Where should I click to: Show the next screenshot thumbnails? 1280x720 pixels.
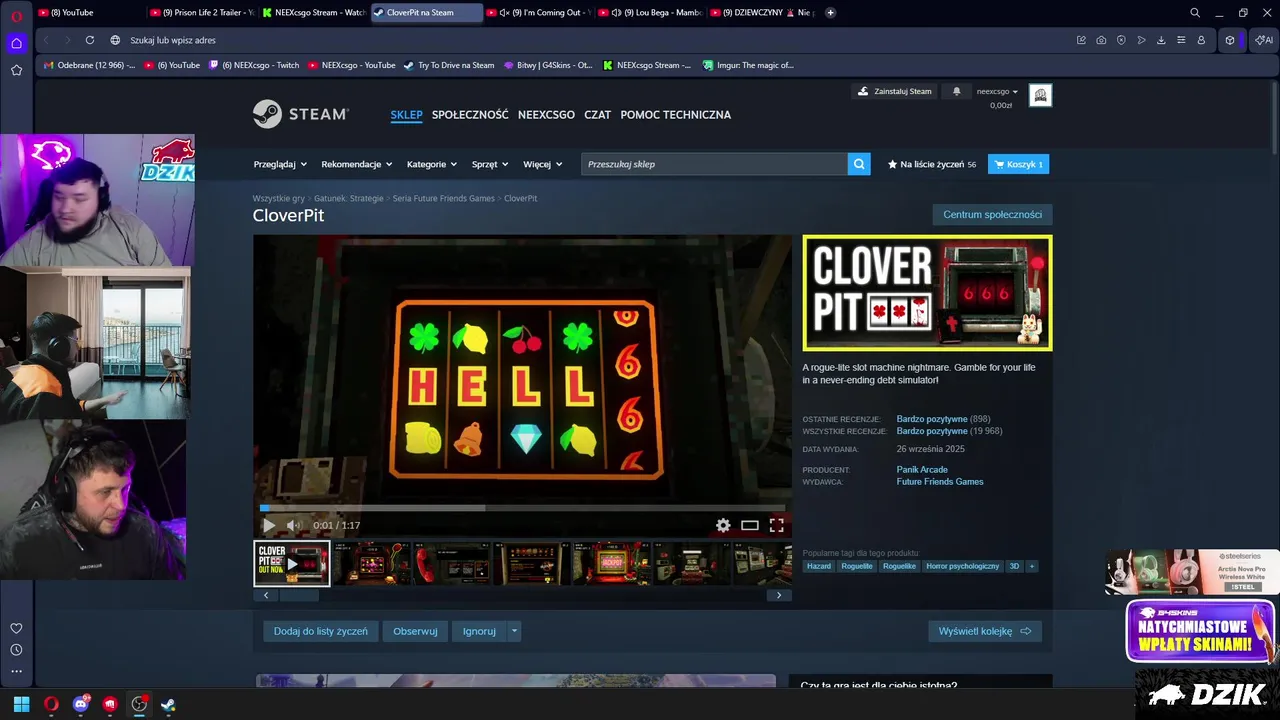click(779, 595)
